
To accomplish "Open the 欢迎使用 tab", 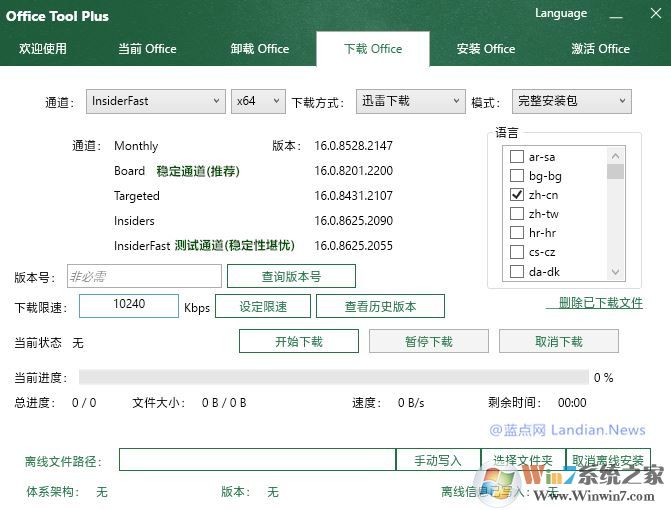I will [x=43, y=49].
